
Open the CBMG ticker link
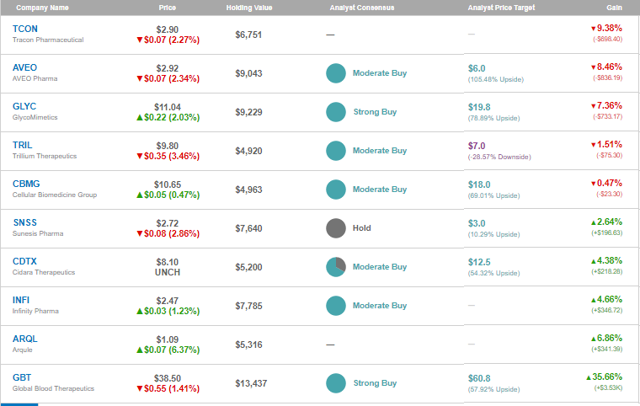coord(26,184)
